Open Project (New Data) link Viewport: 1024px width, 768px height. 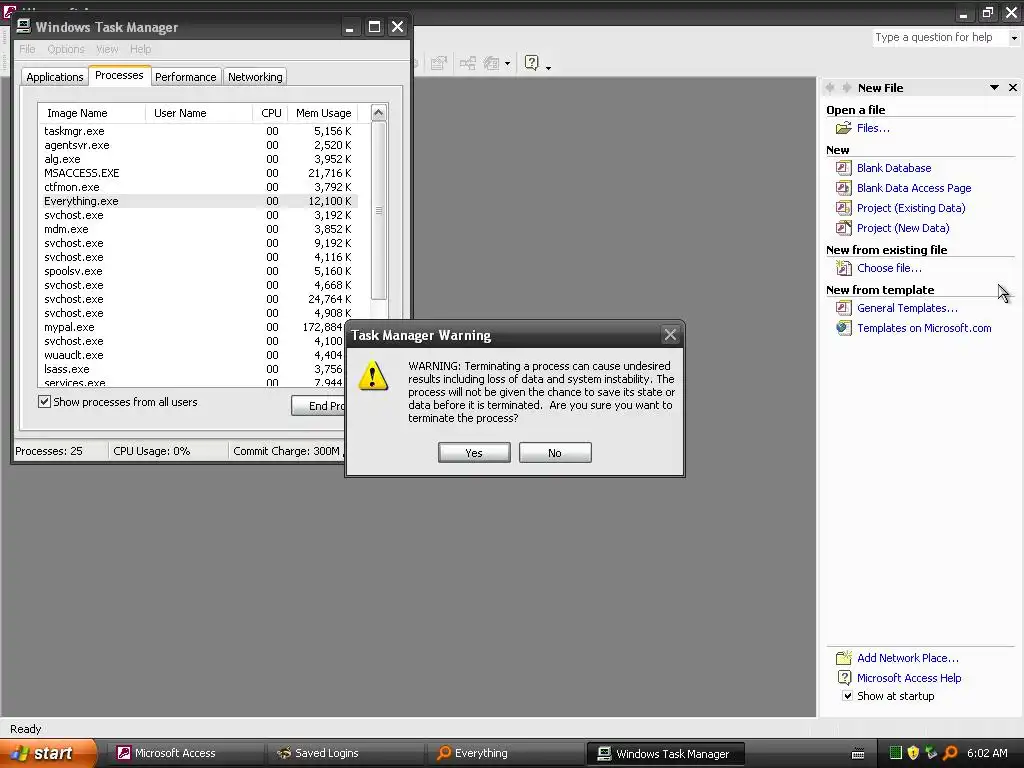click(903, 228)
